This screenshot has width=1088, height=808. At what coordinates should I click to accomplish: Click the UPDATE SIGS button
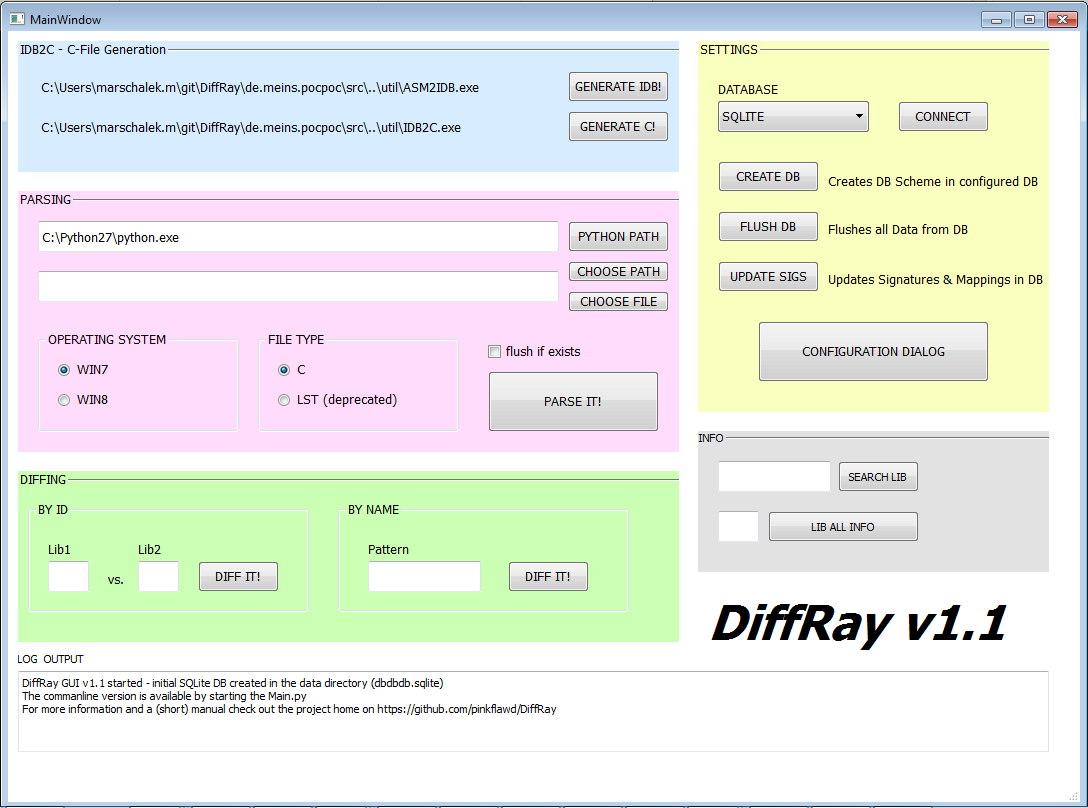768,276
